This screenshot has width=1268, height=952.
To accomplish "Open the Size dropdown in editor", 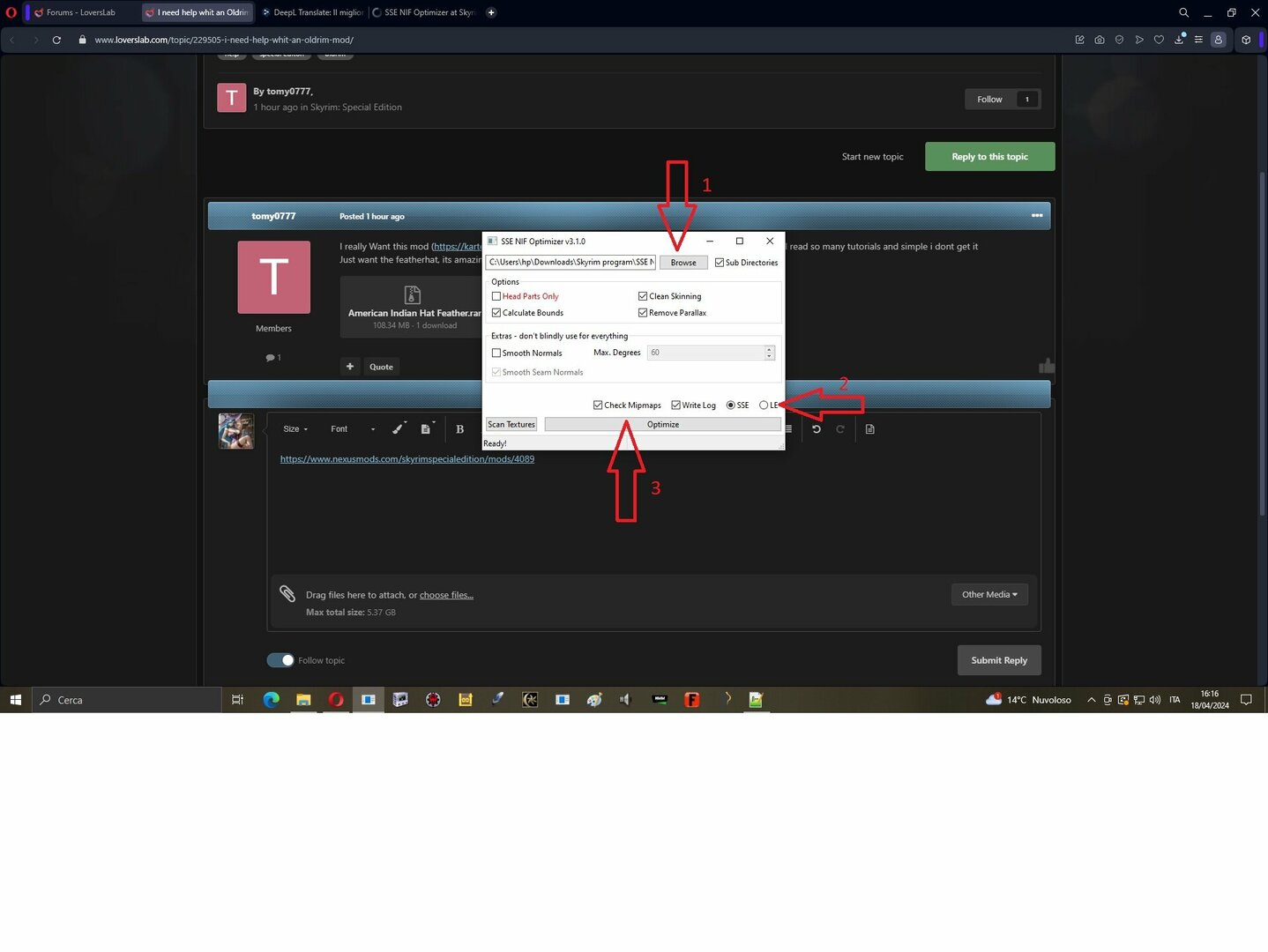I will pyautogui.click(x=295, y=429).
